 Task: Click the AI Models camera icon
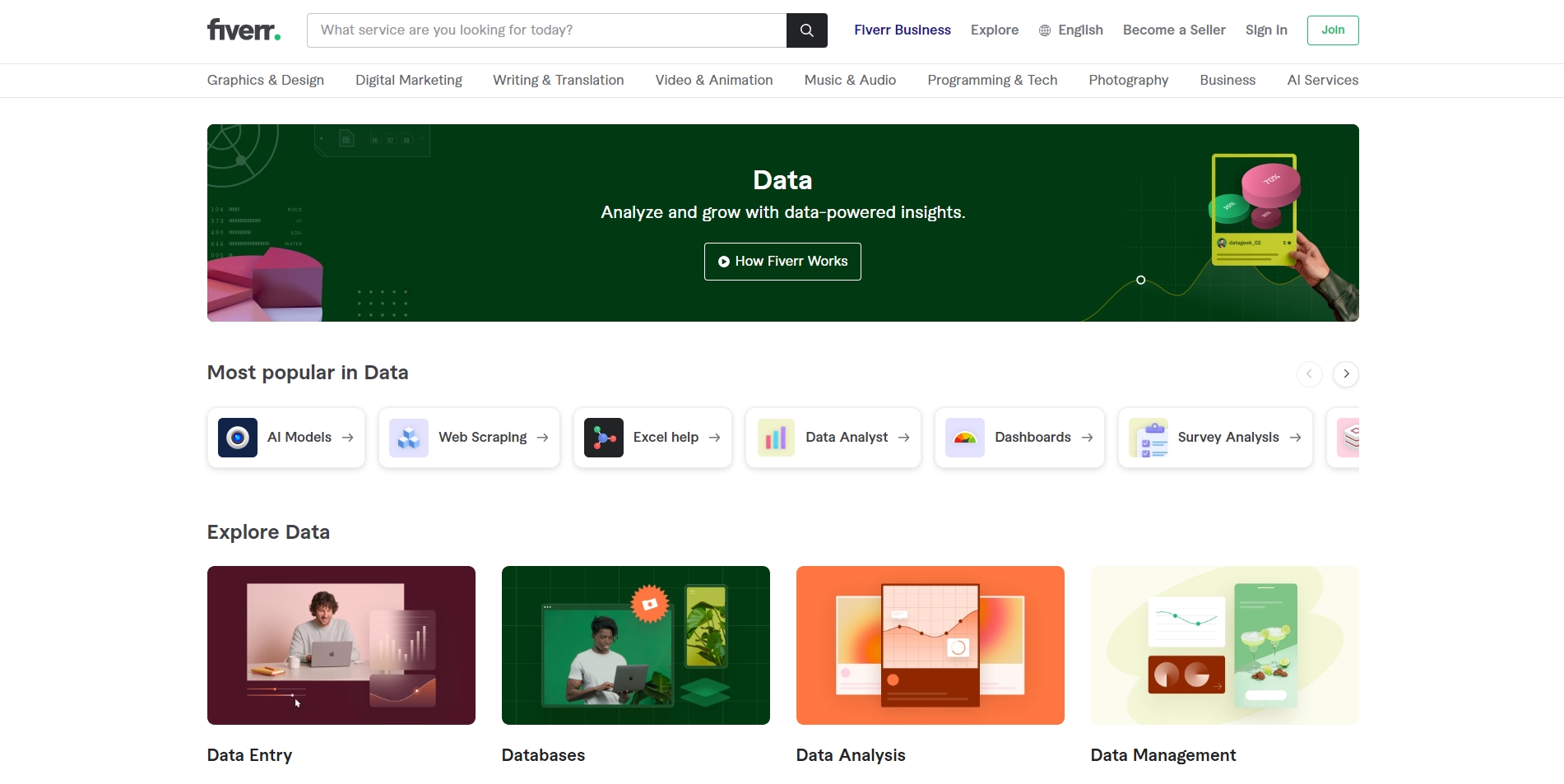point(238,438)
